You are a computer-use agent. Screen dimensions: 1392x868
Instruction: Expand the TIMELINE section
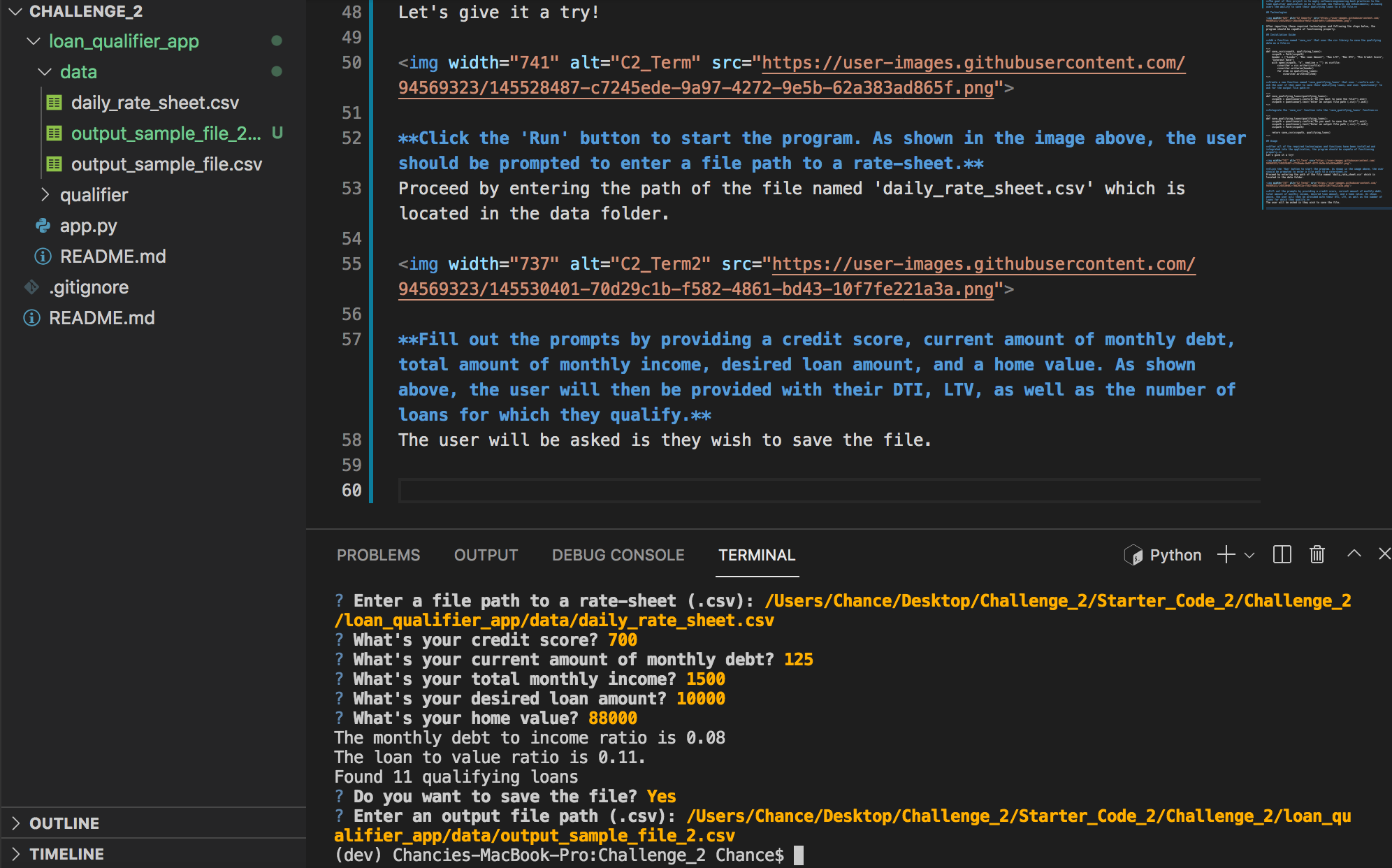coord(67,853)
